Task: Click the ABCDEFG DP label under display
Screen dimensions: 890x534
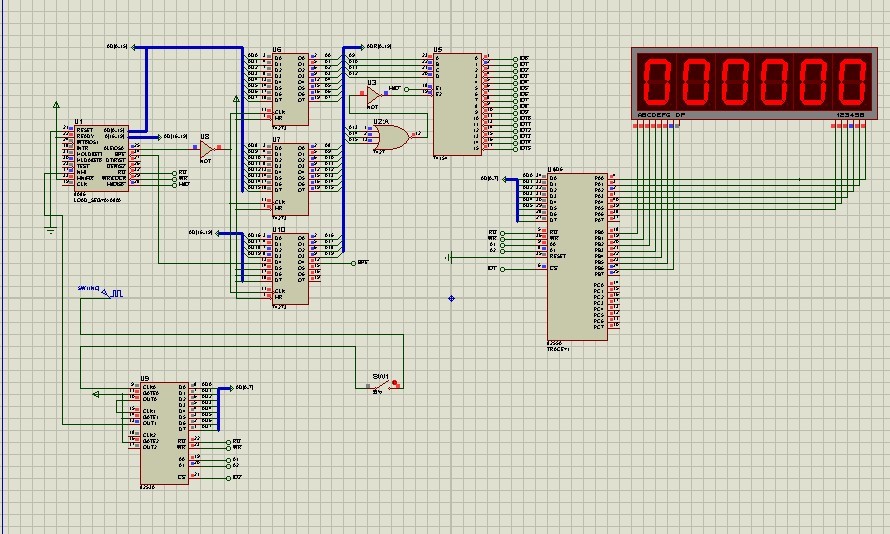Action: coord(661,115)
